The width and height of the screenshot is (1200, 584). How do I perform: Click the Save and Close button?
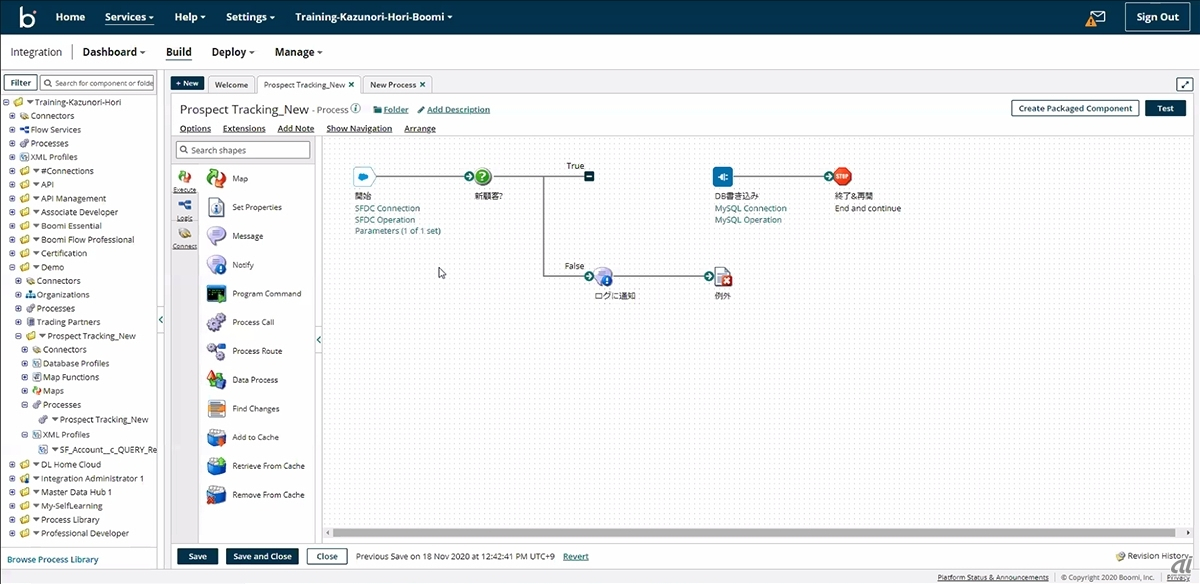(x=262, y=556)
